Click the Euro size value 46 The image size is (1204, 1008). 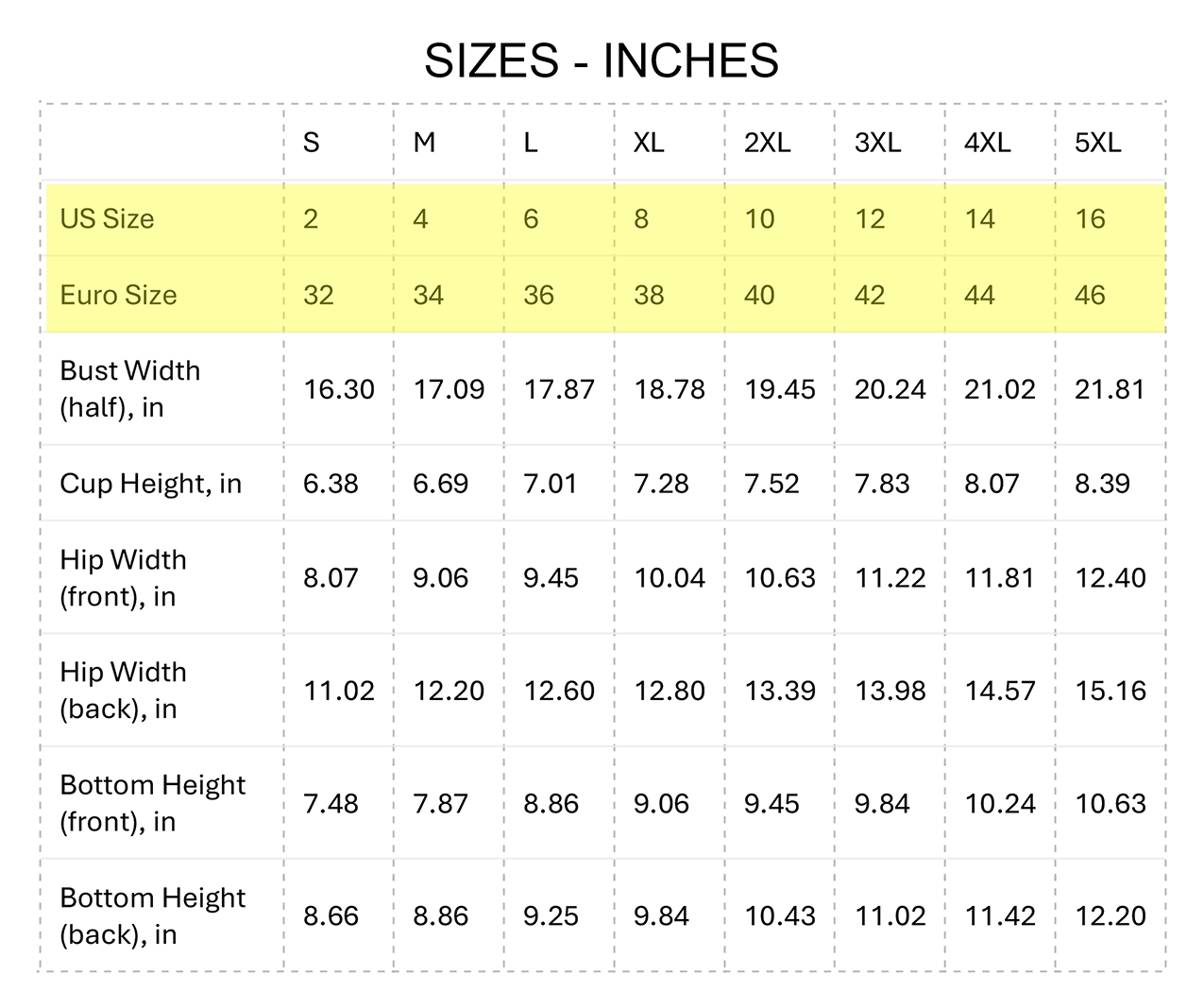point(1090,295)
